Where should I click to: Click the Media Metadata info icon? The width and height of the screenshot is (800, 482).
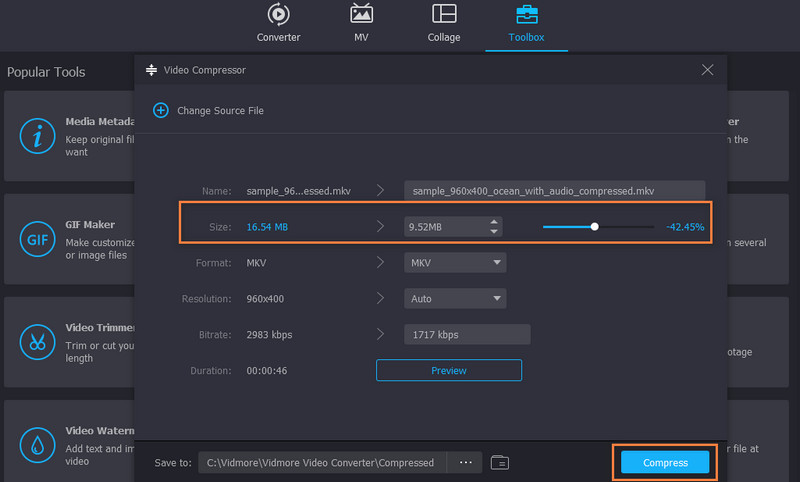click(x=37, y=138)
